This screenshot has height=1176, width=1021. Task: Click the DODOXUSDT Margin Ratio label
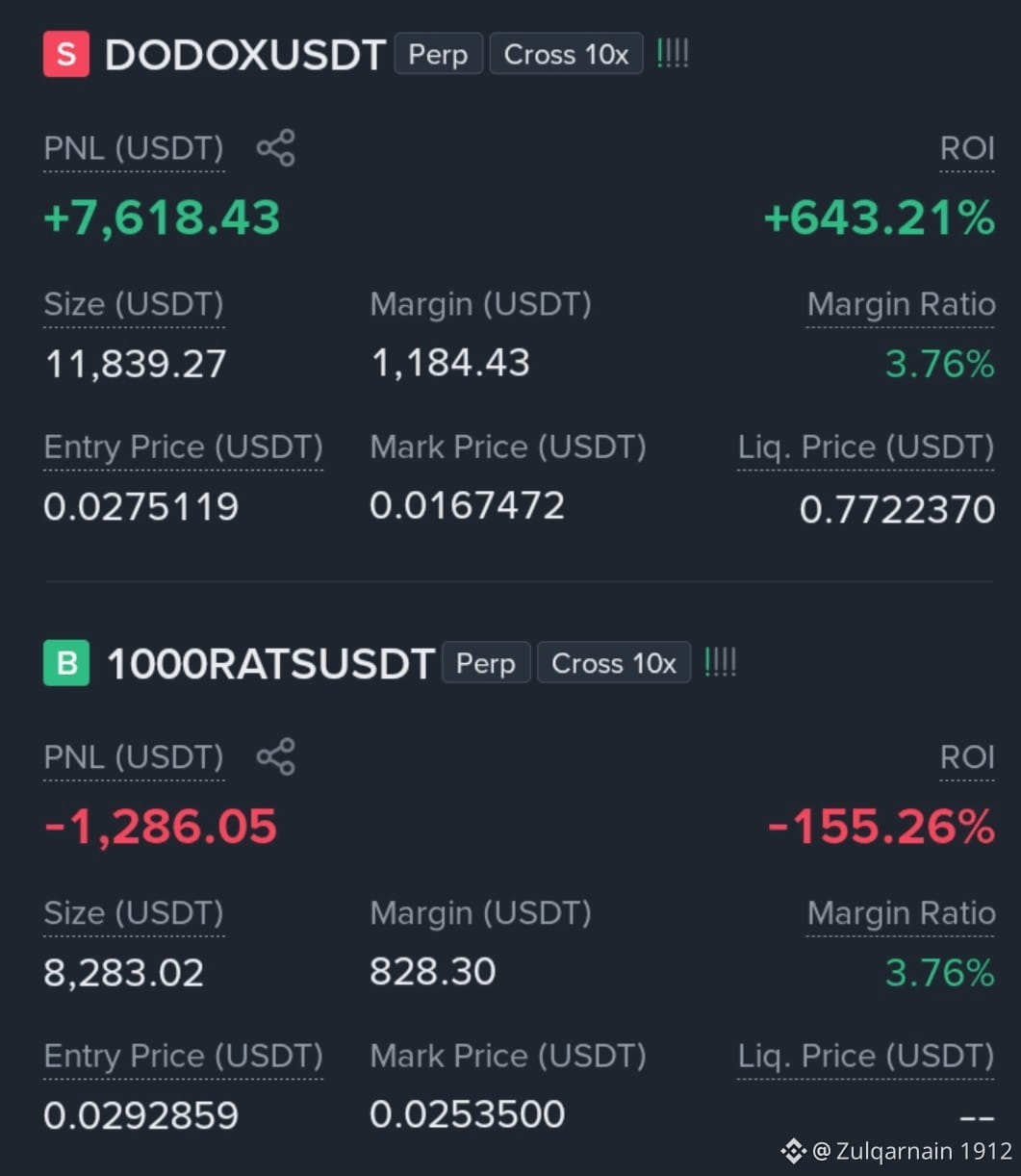[x=901, y=304]
